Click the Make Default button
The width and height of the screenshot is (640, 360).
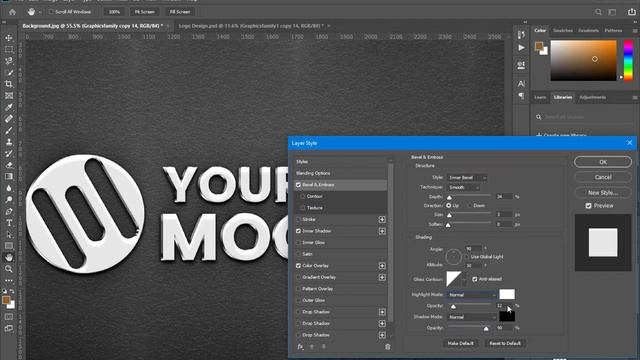460,343
